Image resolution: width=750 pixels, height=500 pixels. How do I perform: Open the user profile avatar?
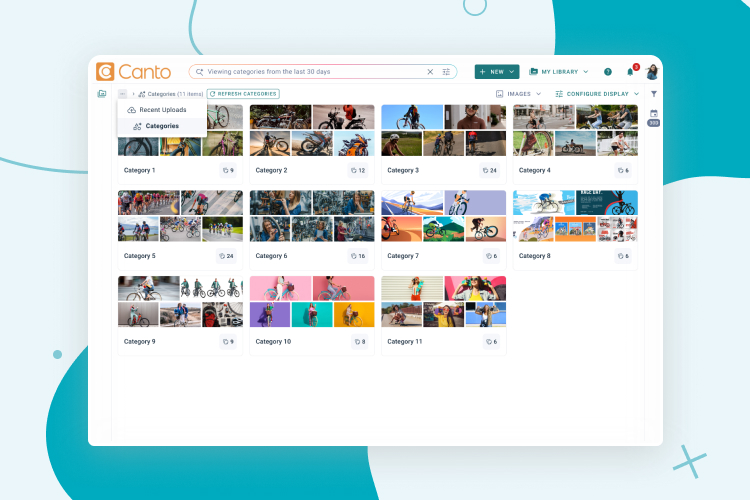pos(651,72)
